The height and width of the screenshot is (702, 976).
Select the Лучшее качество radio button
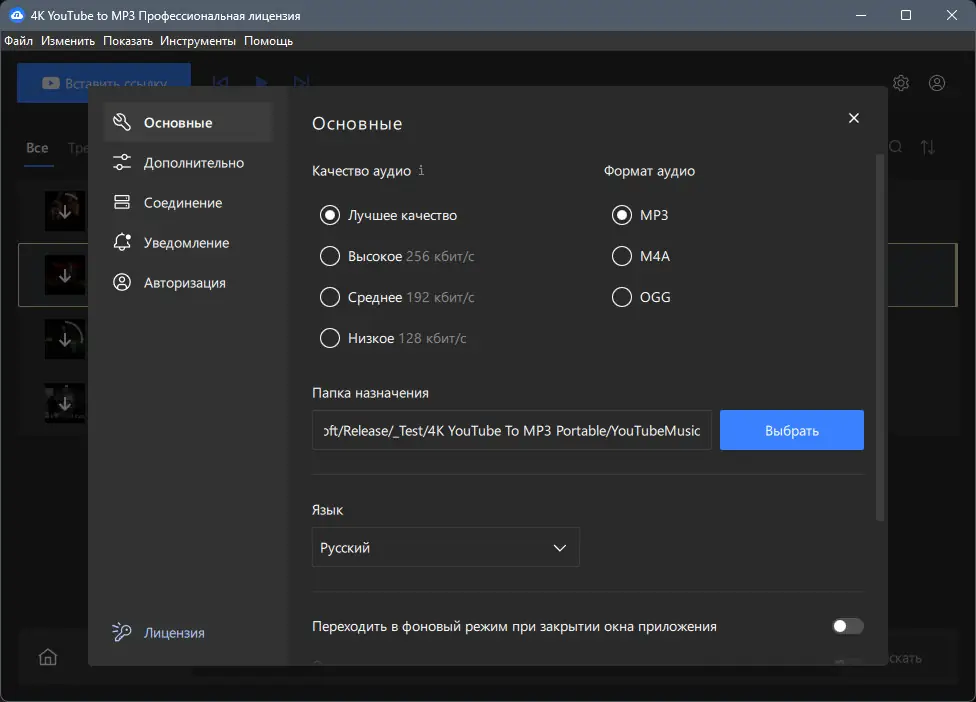(330, 215)
